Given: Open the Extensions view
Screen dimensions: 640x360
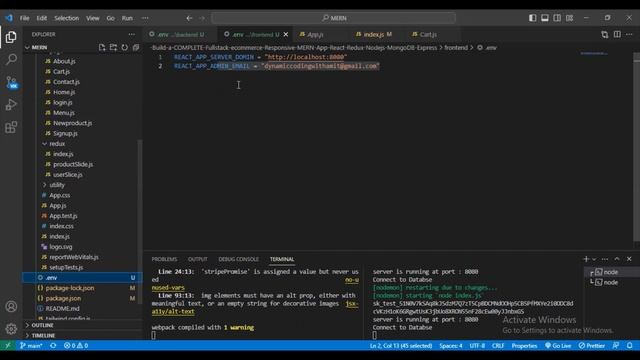Looking at the screenshot, I should 11,127.
